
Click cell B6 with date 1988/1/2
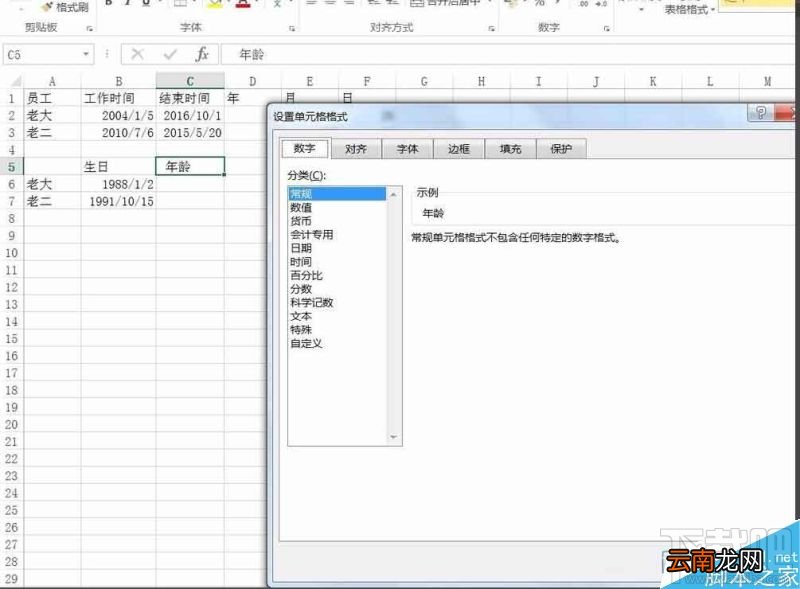(x=118, y=184)
